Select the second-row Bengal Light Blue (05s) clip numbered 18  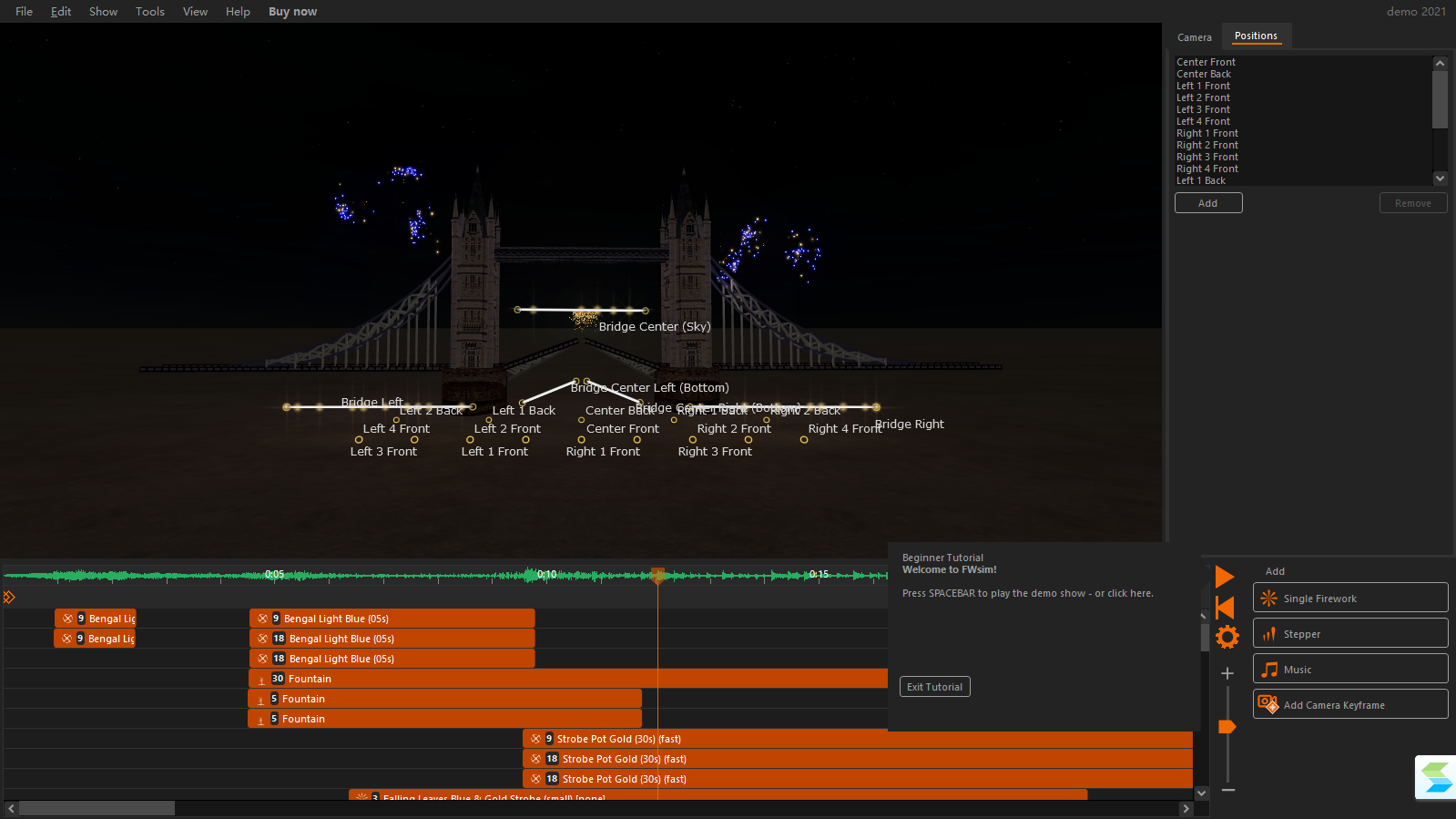click(x=392, y=639)
